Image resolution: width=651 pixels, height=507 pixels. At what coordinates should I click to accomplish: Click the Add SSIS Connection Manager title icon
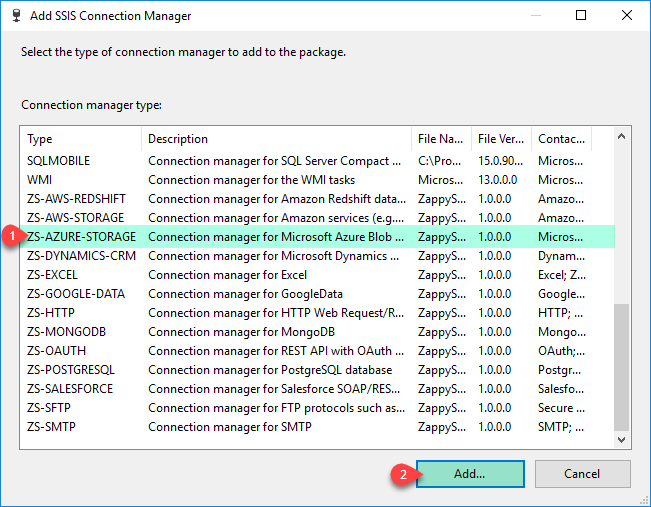click(x=17, y=15)
